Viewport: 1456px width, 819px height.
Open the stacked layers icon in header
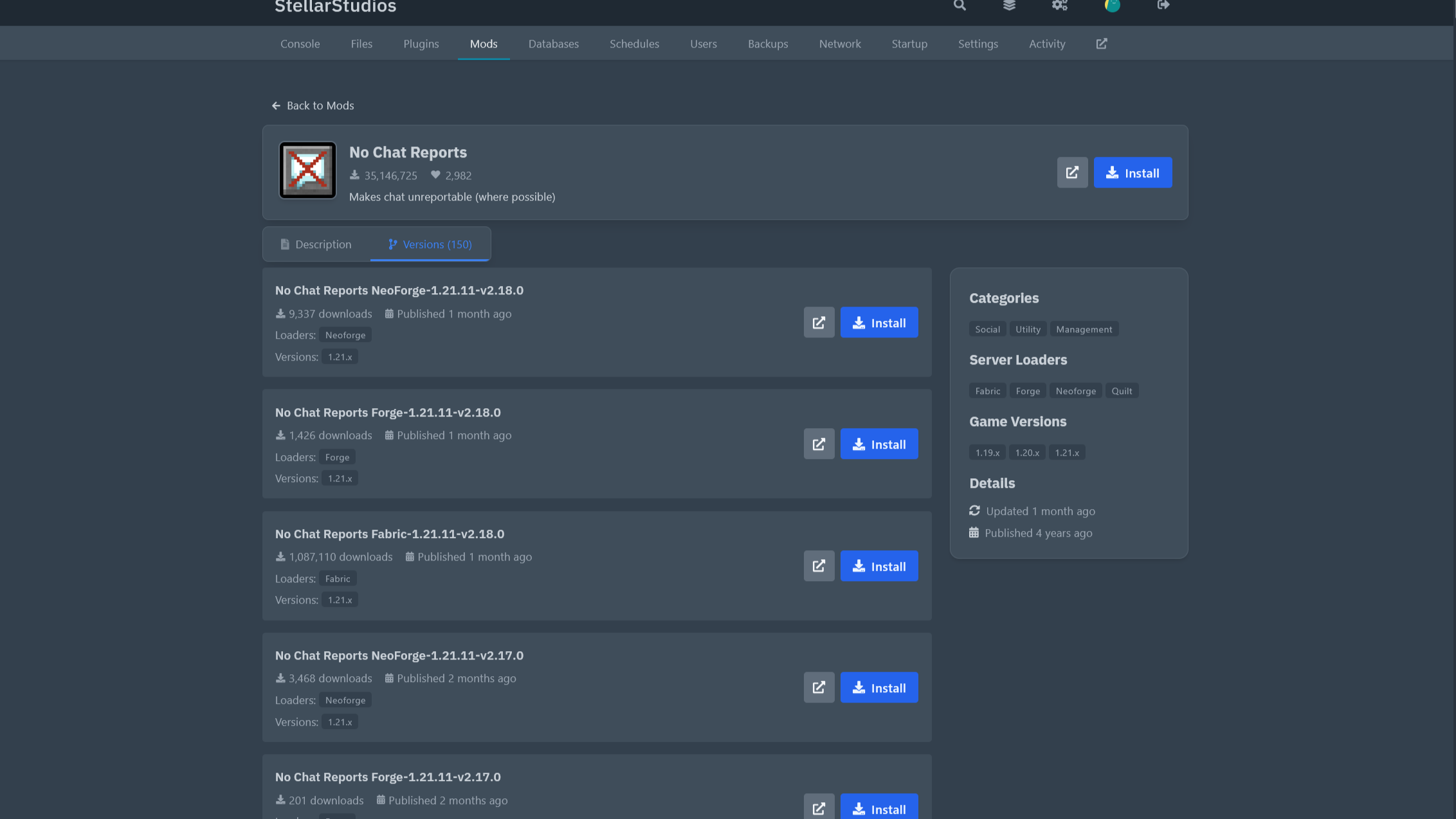[x=1009, y=6]
